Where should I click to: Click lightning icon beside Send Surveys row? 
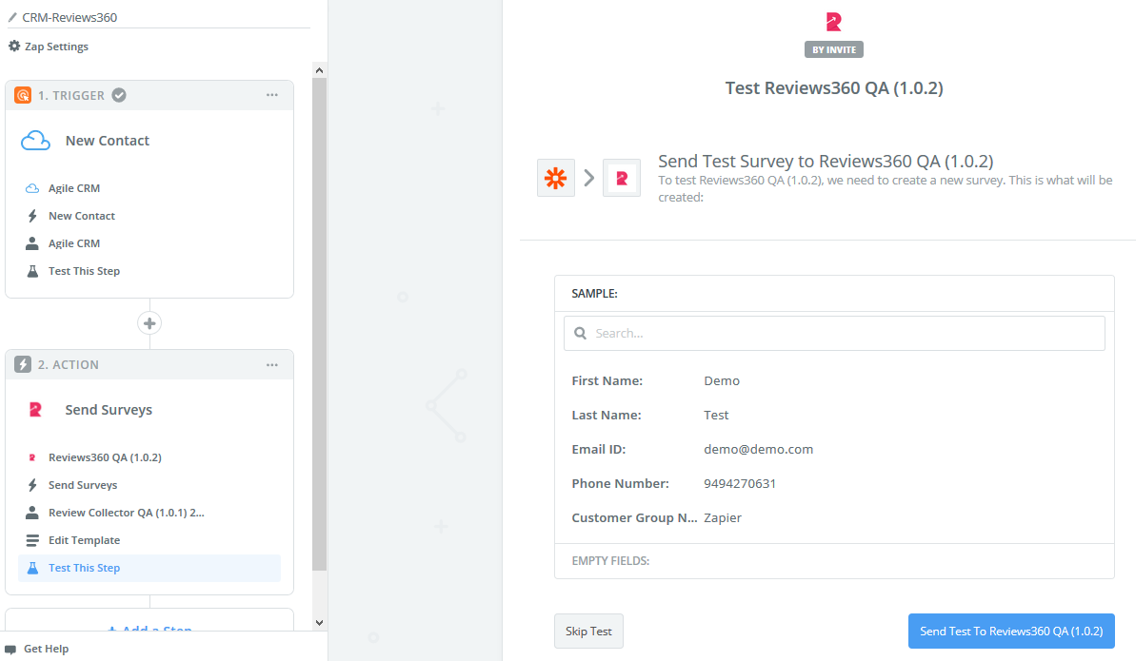pos(32,485)
